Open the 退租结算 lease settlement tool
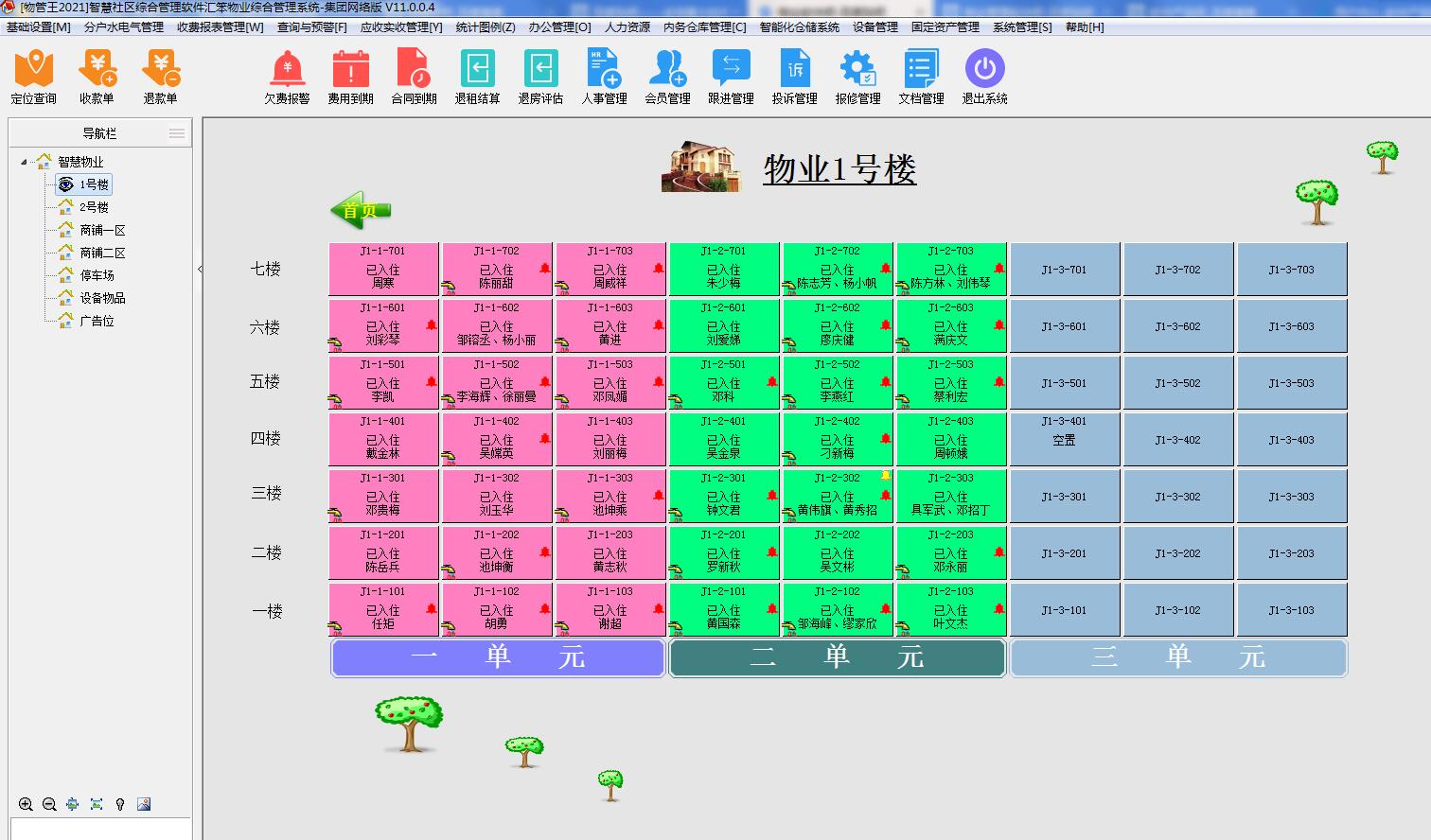This screenshot has width=1431, height=840. [x=477, y=77]
